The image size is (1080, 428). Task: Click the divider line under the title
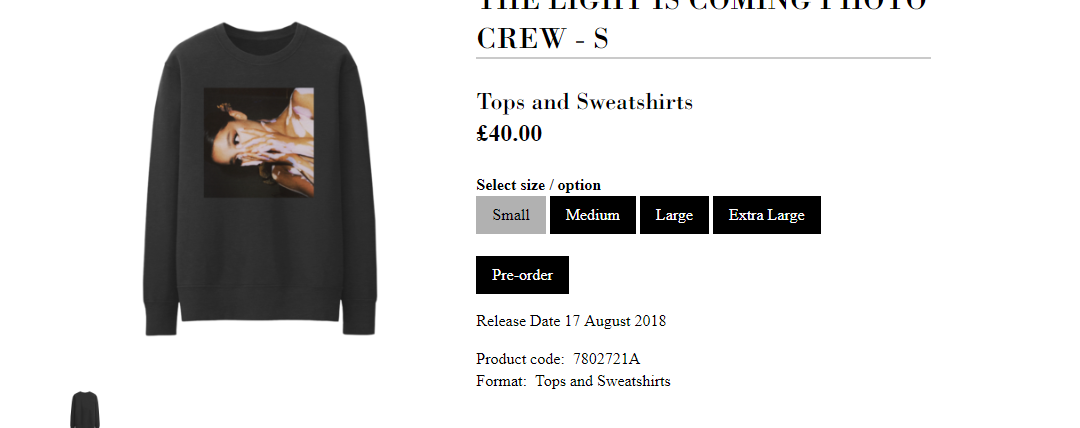click(x=703, y=59)
